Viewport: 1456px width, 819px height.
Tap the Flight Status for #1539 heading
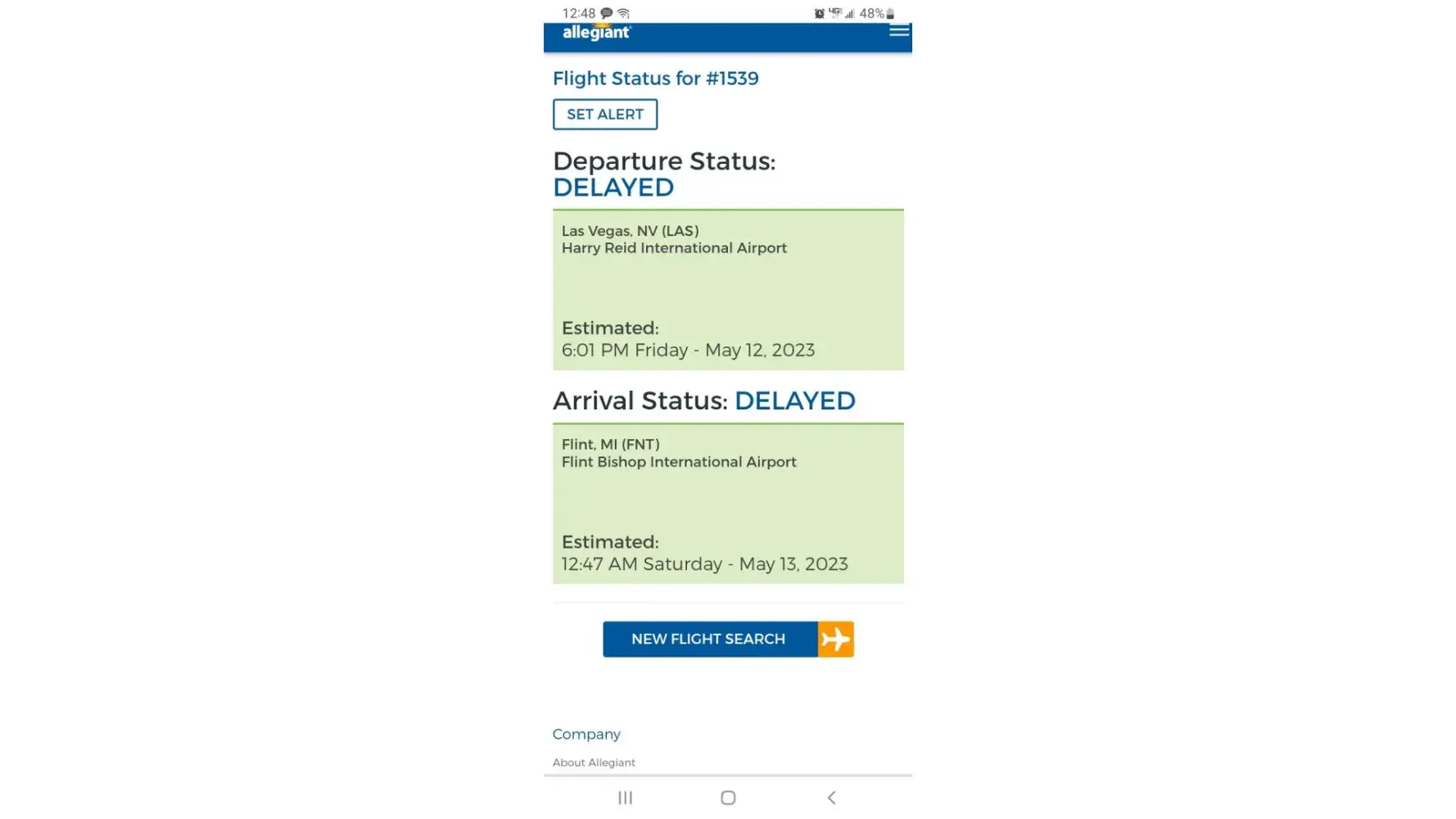(x=655, y=79)
